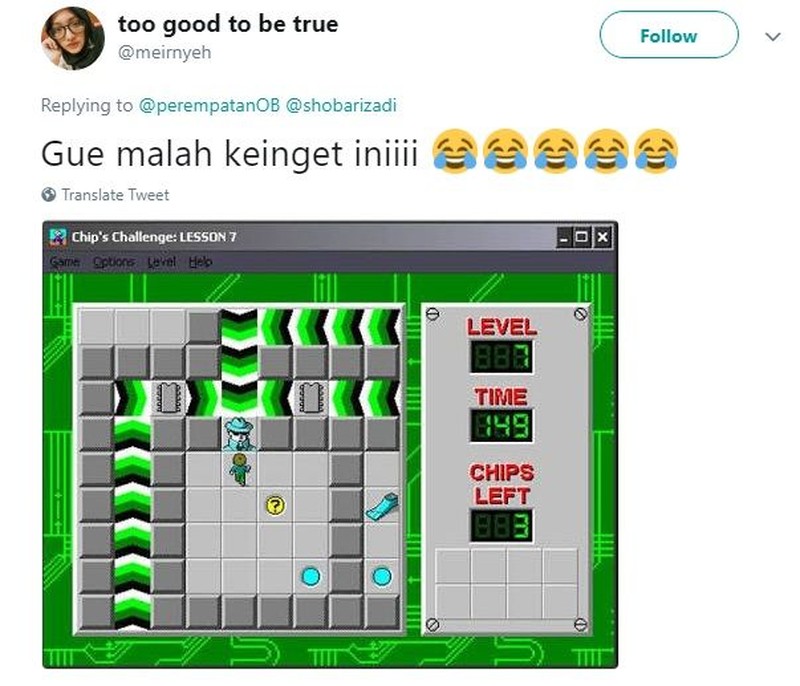800x686 pixels.
Task: Click the thief character in the hat
Action: click(239, 434)
